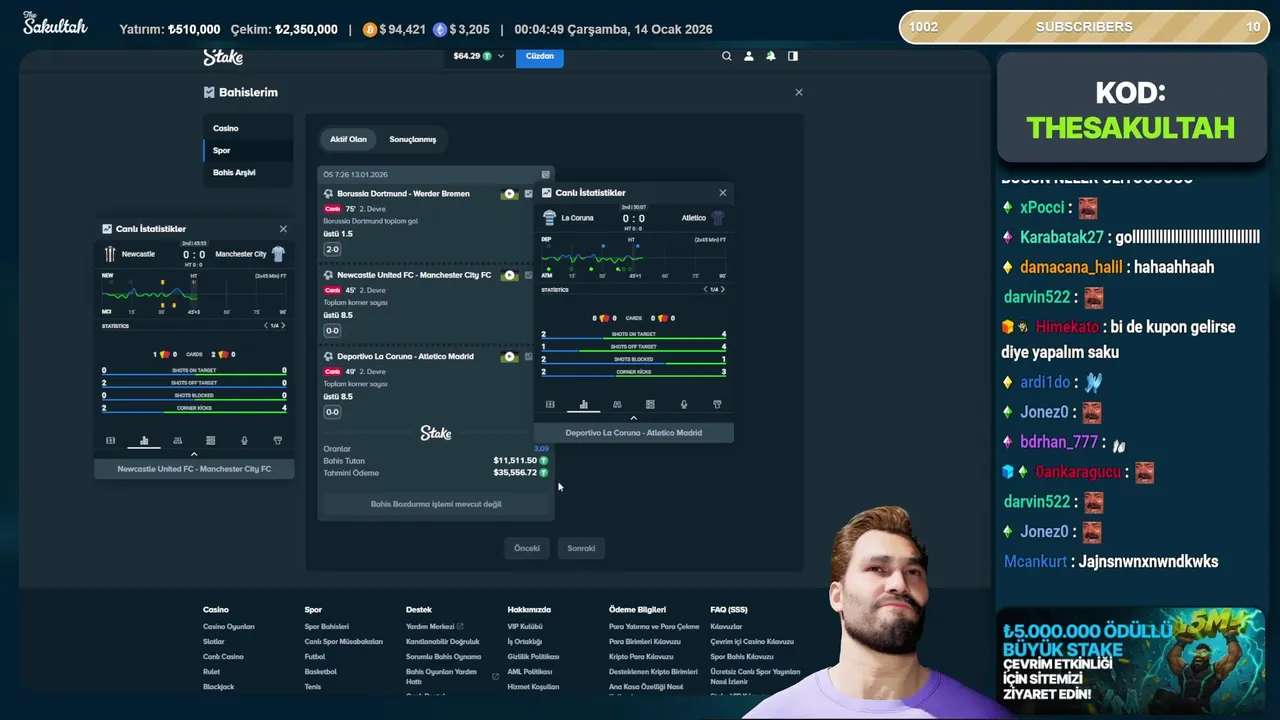
Task: Show standings table icon in Newcastle stats widget
Action: pyautogui.click(x=210, y=440)
